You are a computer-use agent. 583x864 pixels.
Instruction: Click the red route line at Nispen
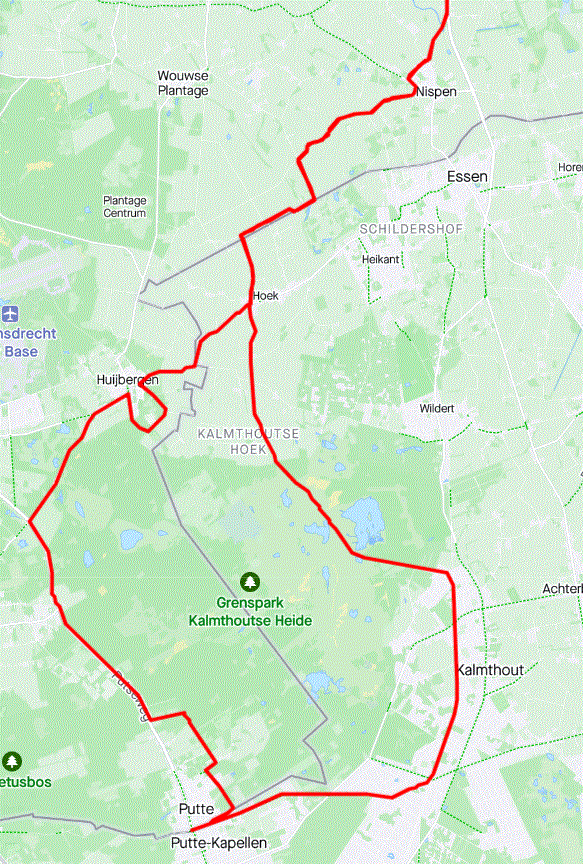click(412, 87)
